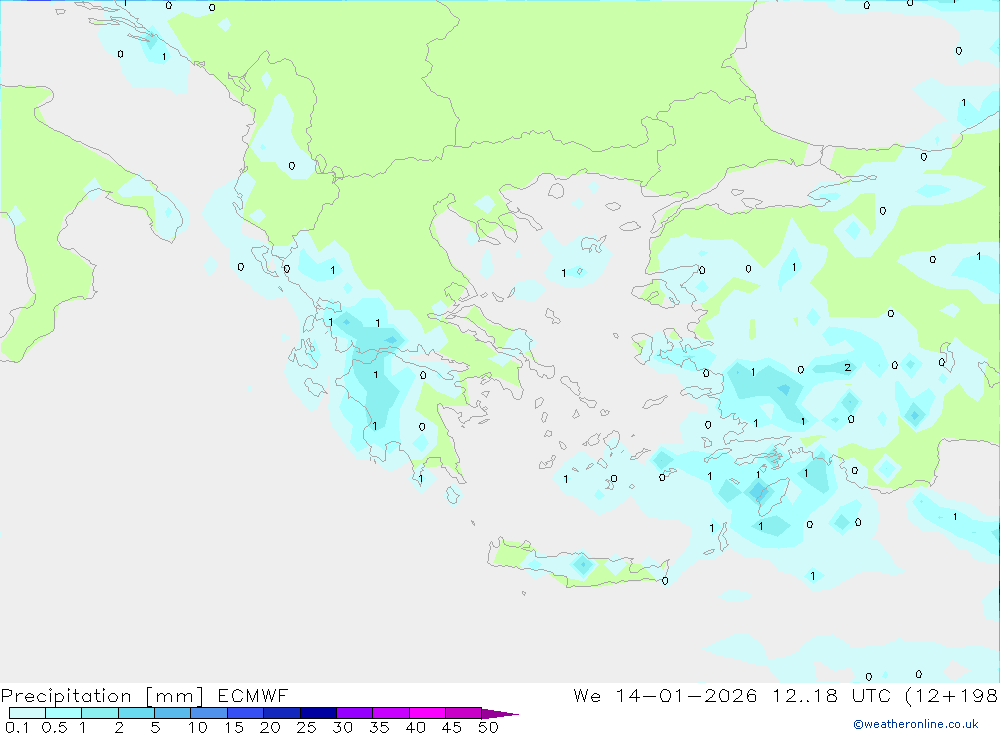Click the 'Precipitation [mm]' title text
The image size is (1000, 733).
tap(102, 695)
